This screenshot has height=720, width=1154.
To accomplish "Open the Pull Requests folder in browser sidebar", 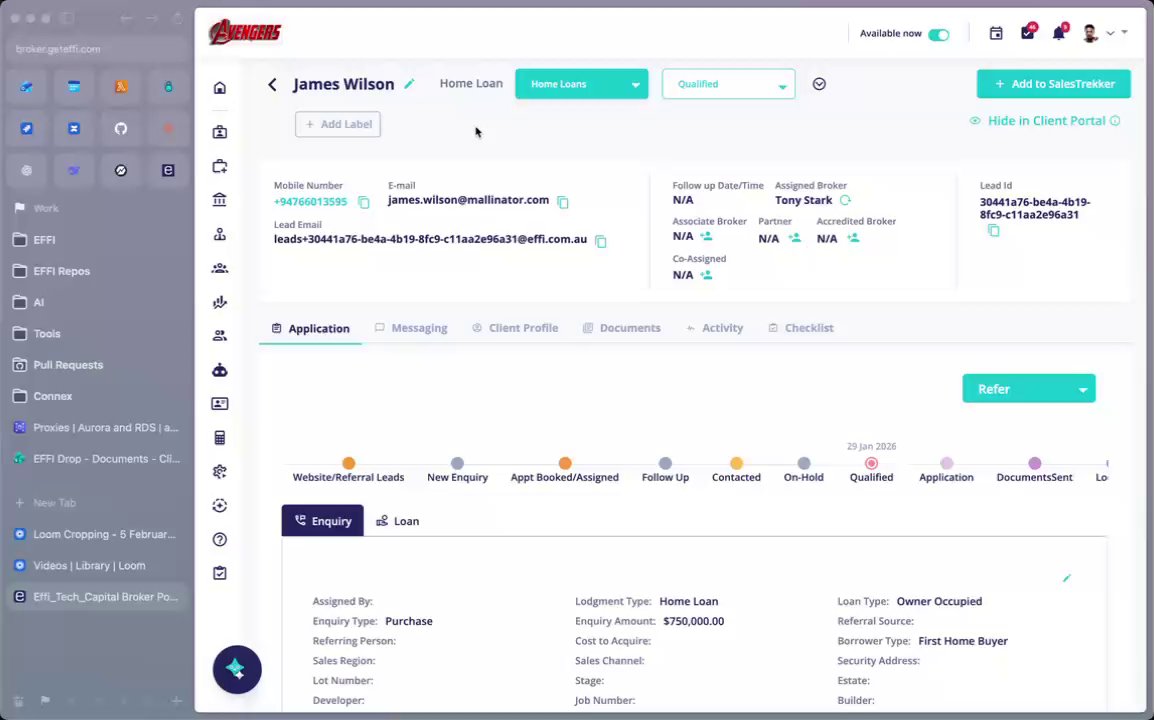I will pos(97,364).
